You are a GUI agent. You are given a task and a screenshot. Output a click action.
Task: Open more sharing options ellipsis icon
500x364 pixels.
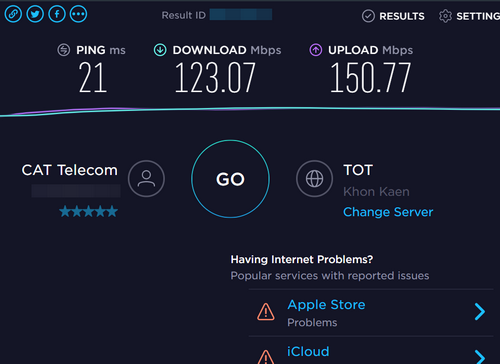pyautogui.click(x=79, y=14)
